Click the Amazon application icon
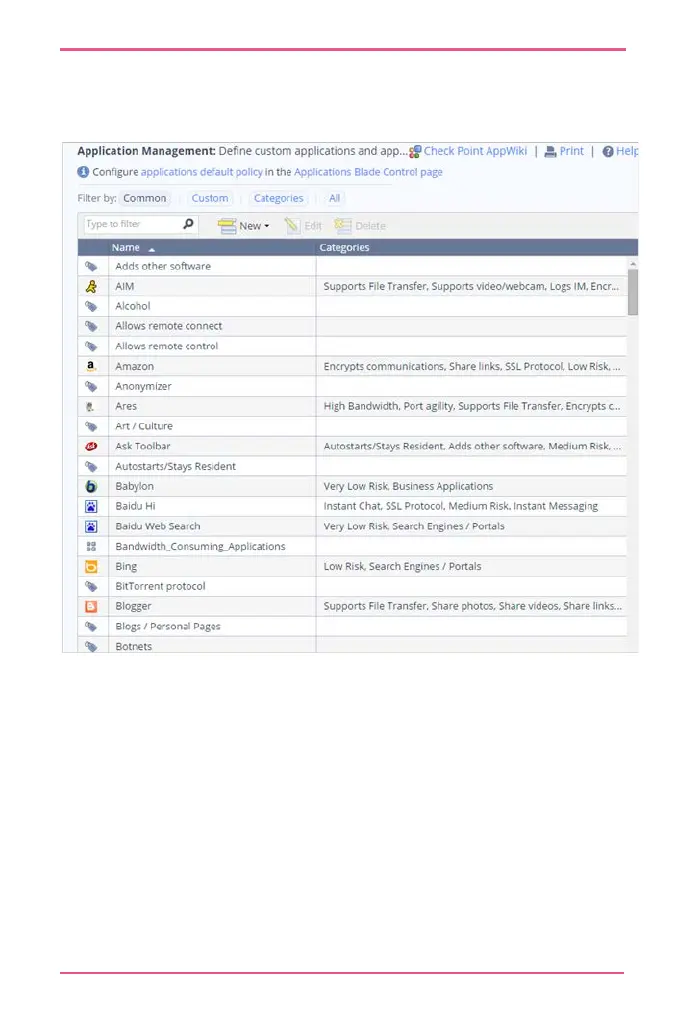This screenshot has width=680, height=1021. click(91, 366)
